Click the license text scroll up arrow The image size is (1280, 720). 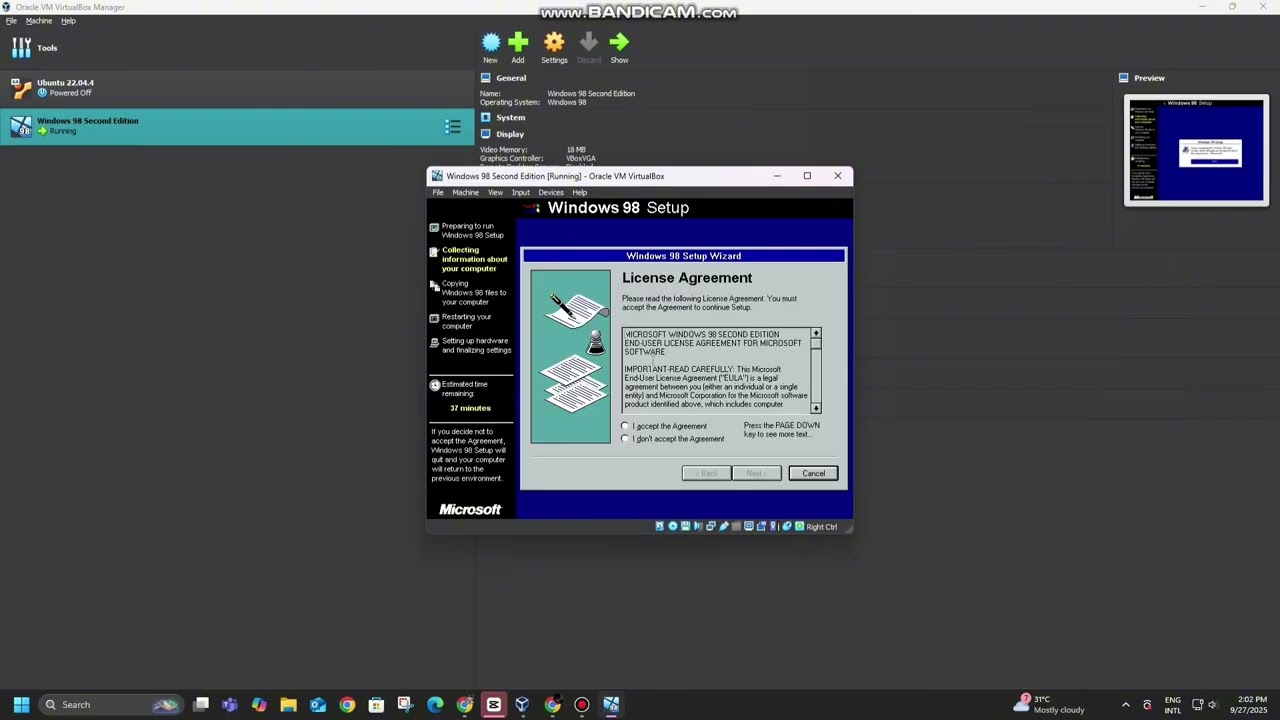click(816, 333)
